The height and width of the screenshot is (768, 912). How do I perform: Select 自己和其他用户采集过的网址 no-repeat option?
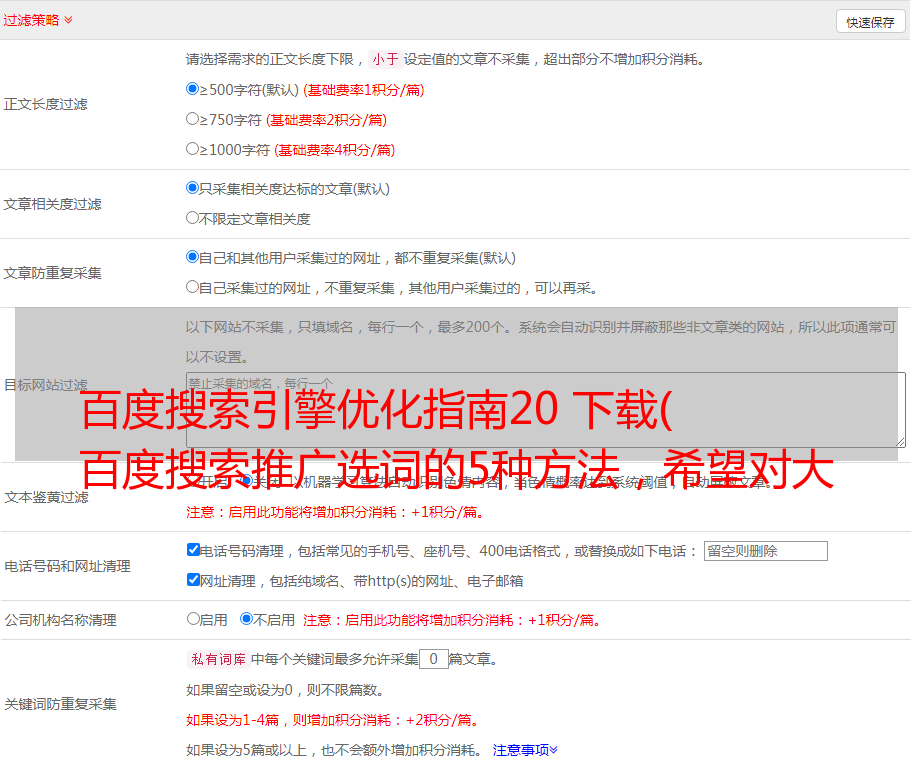tap(193, 257)
